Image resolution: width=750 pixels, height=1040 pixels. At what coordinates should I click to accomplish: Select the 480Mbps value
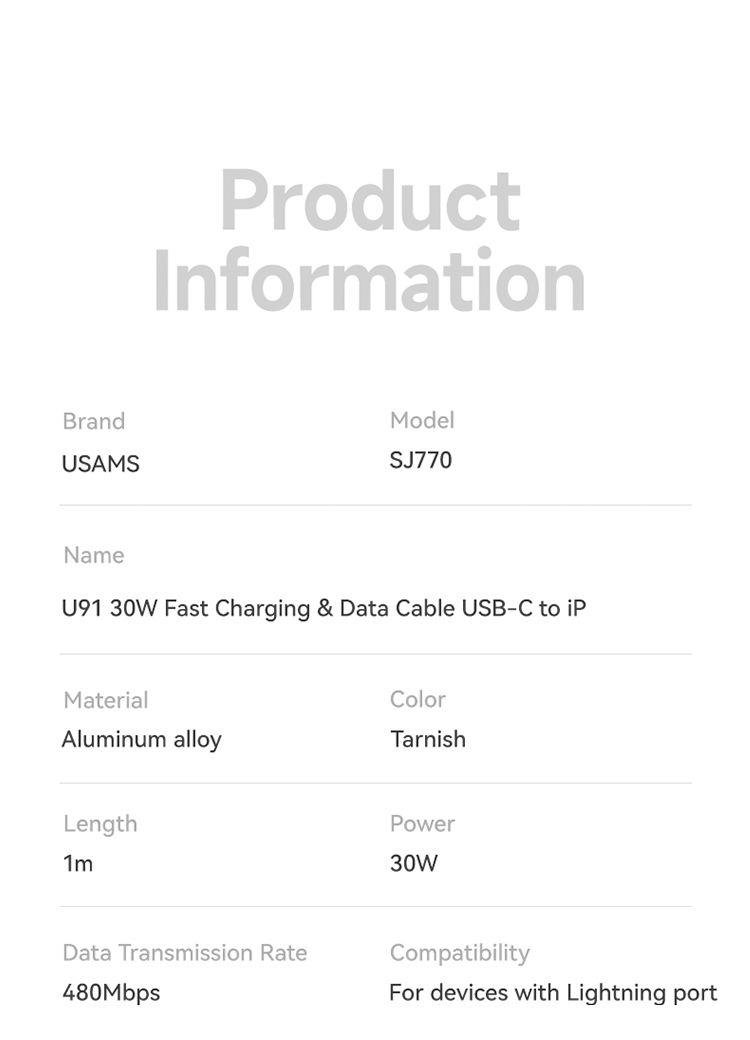click(x=110, y=993)
